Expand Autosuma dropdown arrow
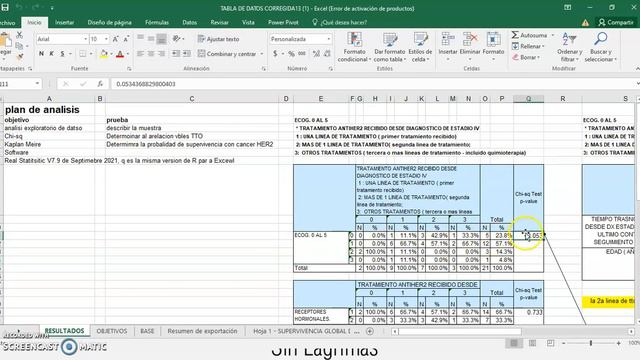The width and height of the screenshot is (640, 360). click(x=553, y=36)
